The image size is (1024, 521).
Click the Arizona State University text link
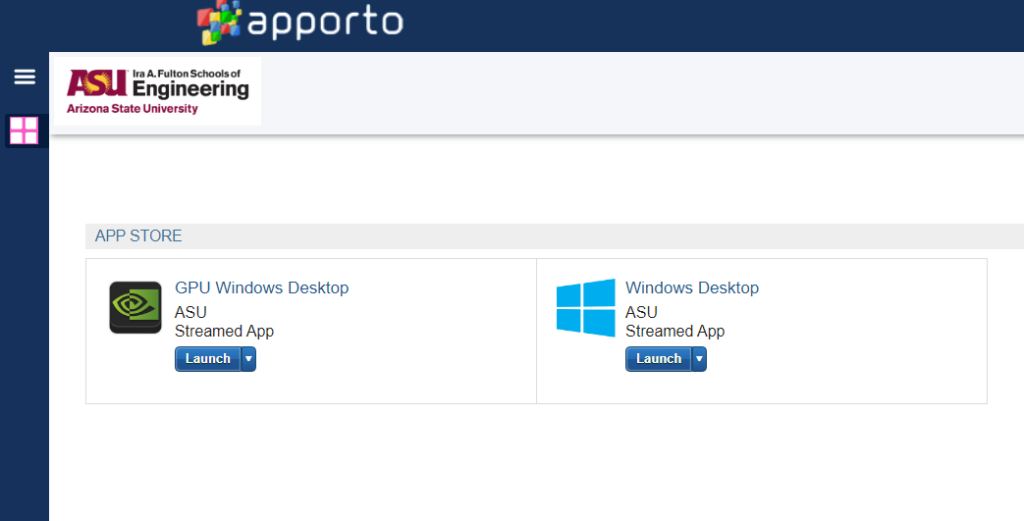click(132, 108)
